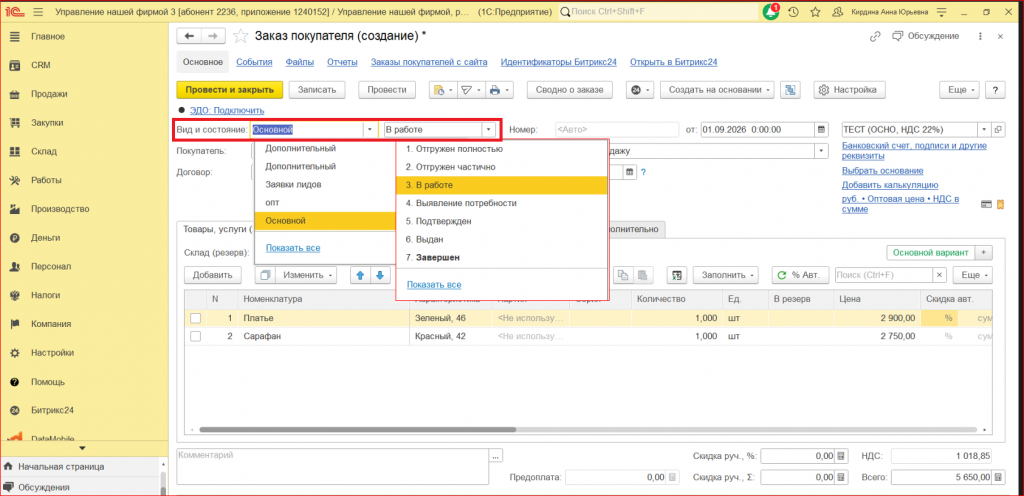Choose order type опт

pos(325,202)
